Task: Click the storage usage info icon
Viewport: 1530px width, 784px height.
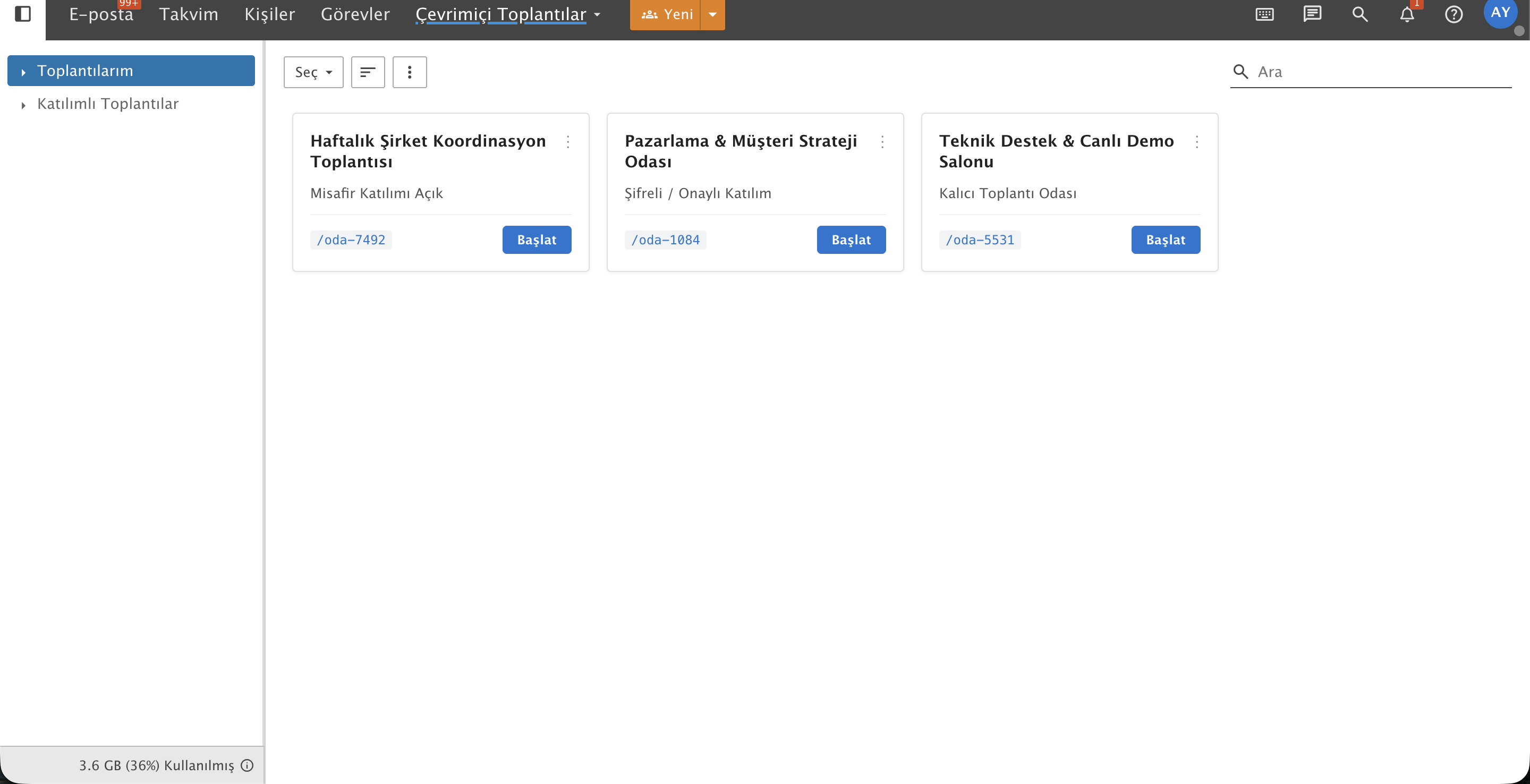Action: tap(247, 765)
